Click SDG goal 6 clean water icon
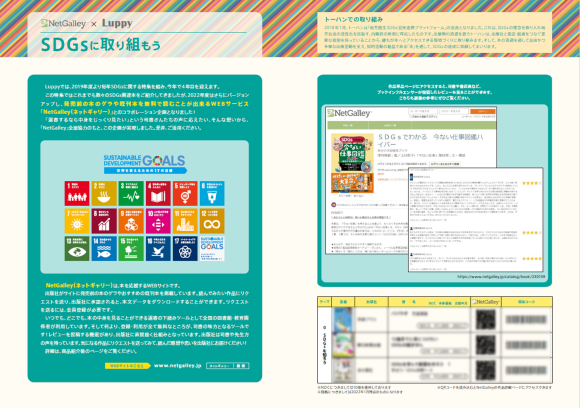Screen dimensions: 580x408 (212, 193)
